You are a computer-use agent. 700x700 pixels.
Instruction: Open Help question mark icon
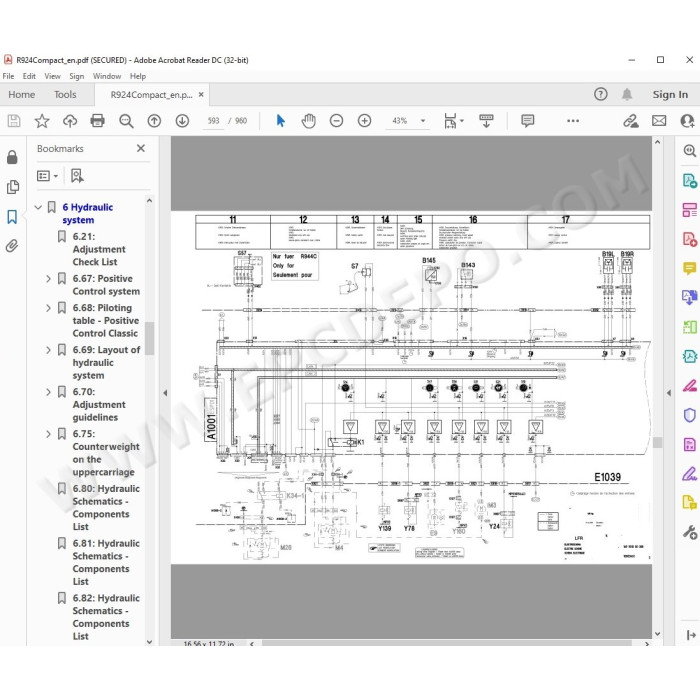pos(600,94)
